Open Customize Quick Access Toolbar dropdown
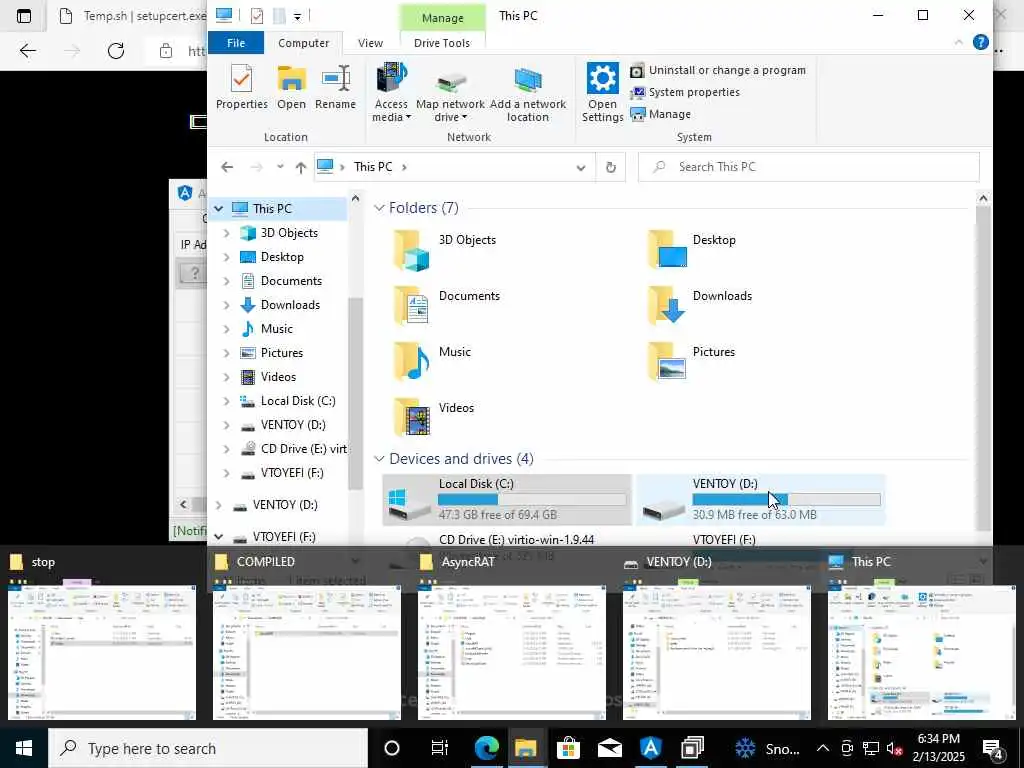Viewport: 1024px width, 768px height. click(297, 16)
